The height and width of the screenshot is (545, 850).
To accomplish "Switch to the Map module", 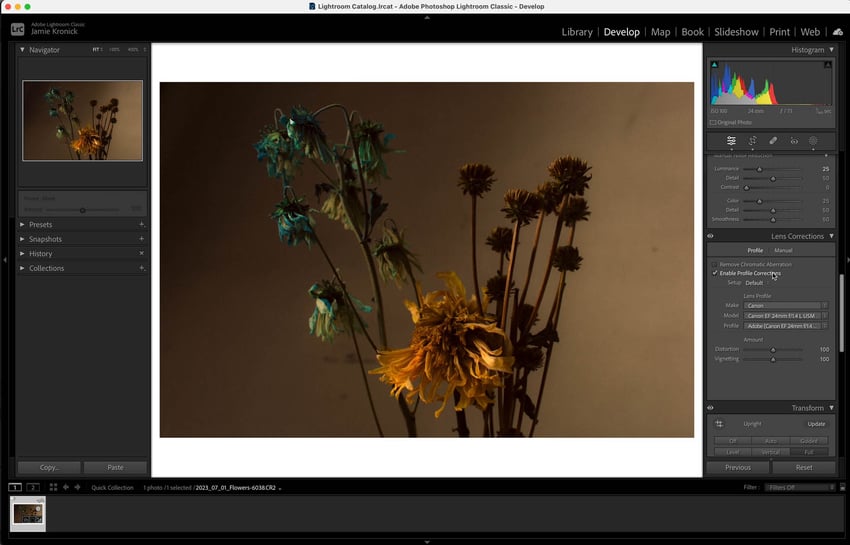I will (660, 32).
